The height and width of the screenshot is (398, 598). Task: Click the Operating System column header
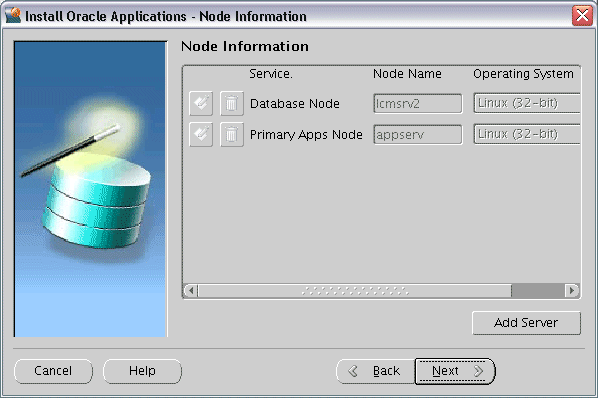click(x=523, y=74)
